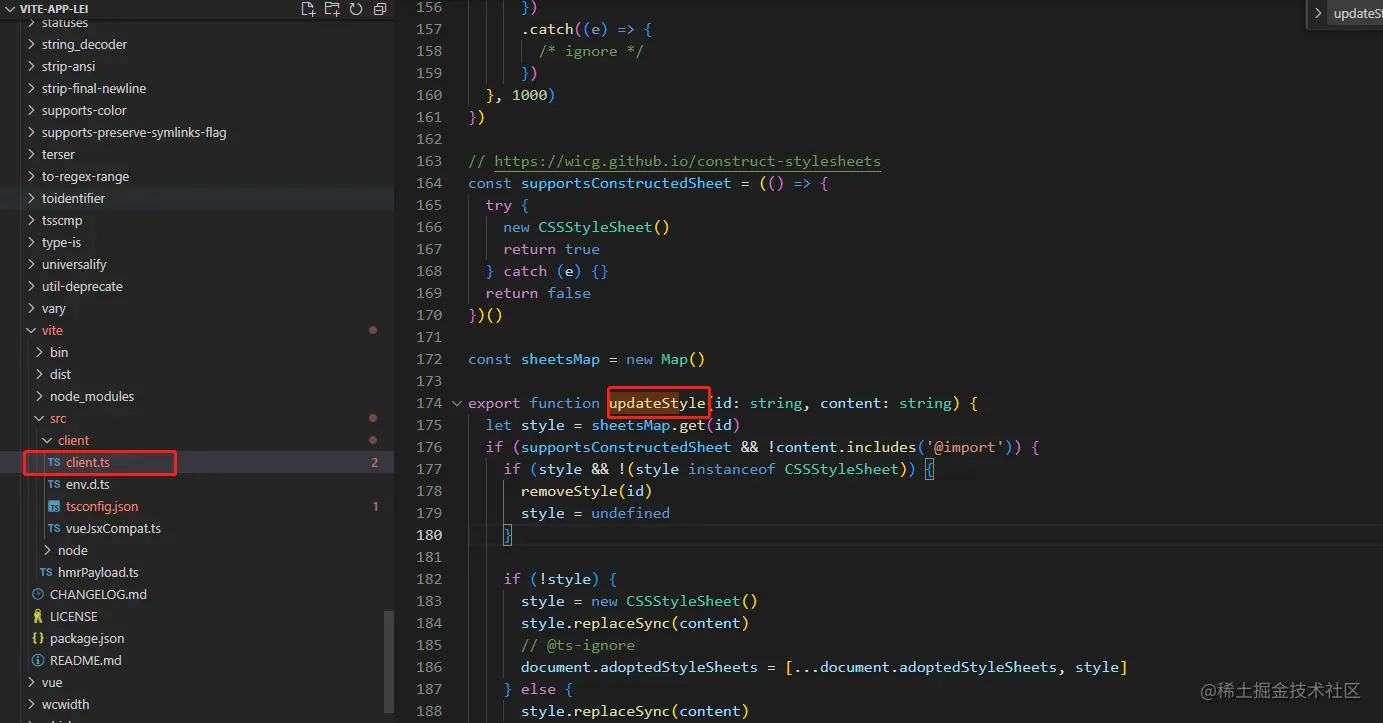This screenshot has height=723, width=1383.
Task: Expand the strip-ansi folder chevron
Action: tap(31, 66)
